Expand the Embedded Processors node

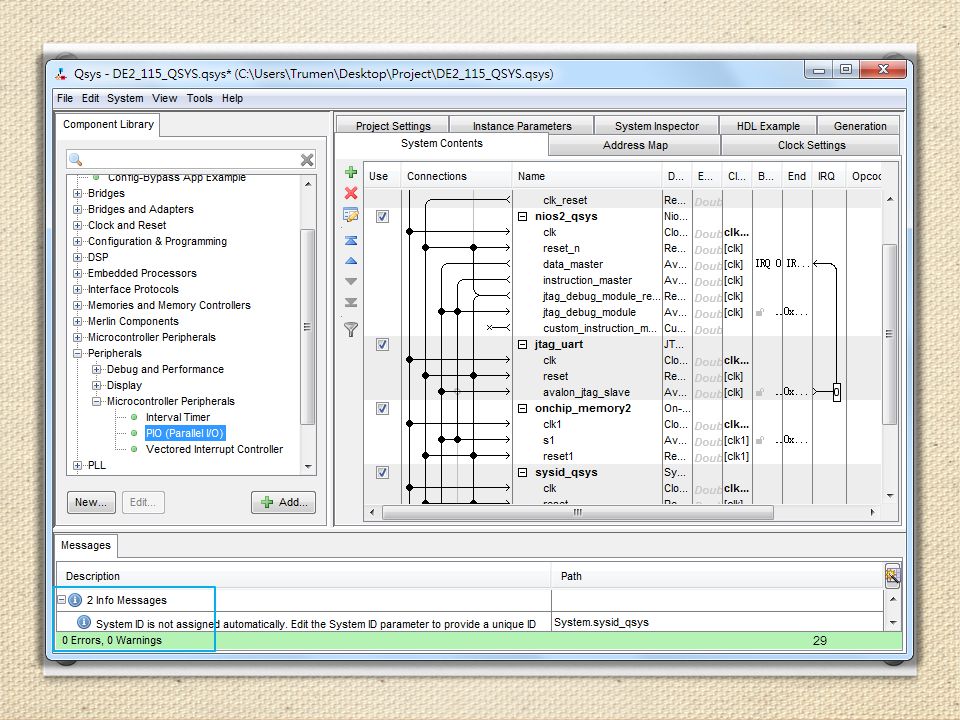tap(77, 273)
